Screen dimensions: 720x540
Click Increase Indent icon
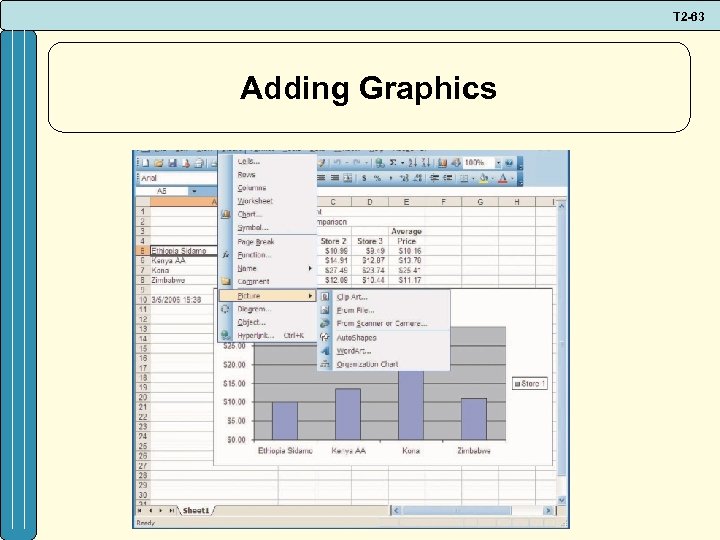[447, 178]
